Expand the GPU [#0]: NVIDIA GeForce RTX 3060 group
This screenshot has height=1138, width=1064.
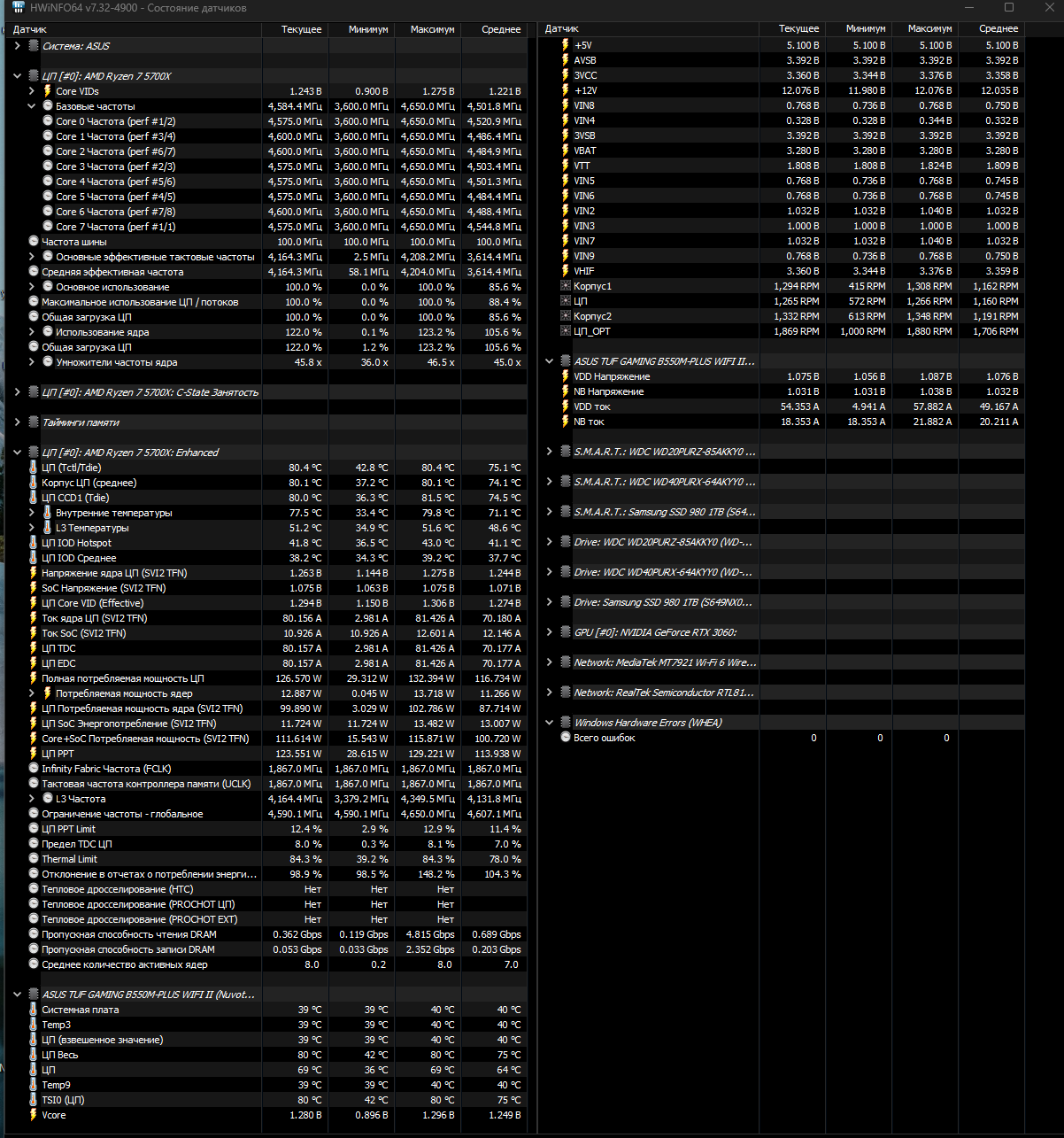click(x=549, y=632)
